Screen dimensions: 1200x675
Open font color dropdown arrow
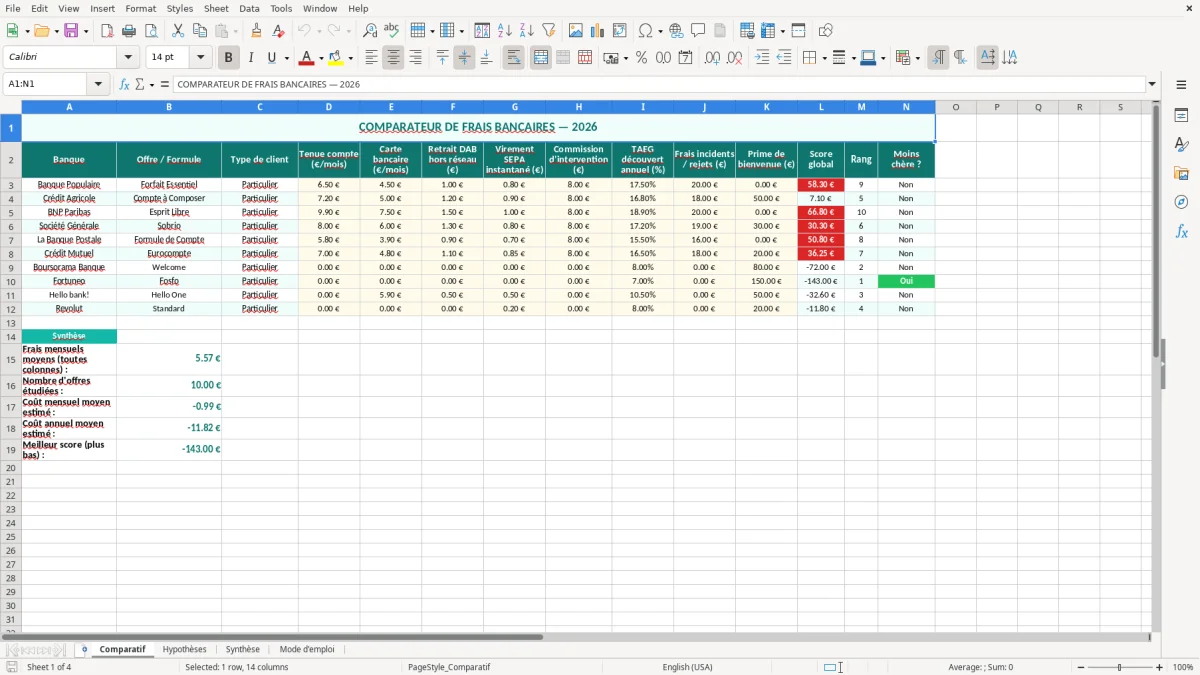pyautogui.click(x=321, y=58)
